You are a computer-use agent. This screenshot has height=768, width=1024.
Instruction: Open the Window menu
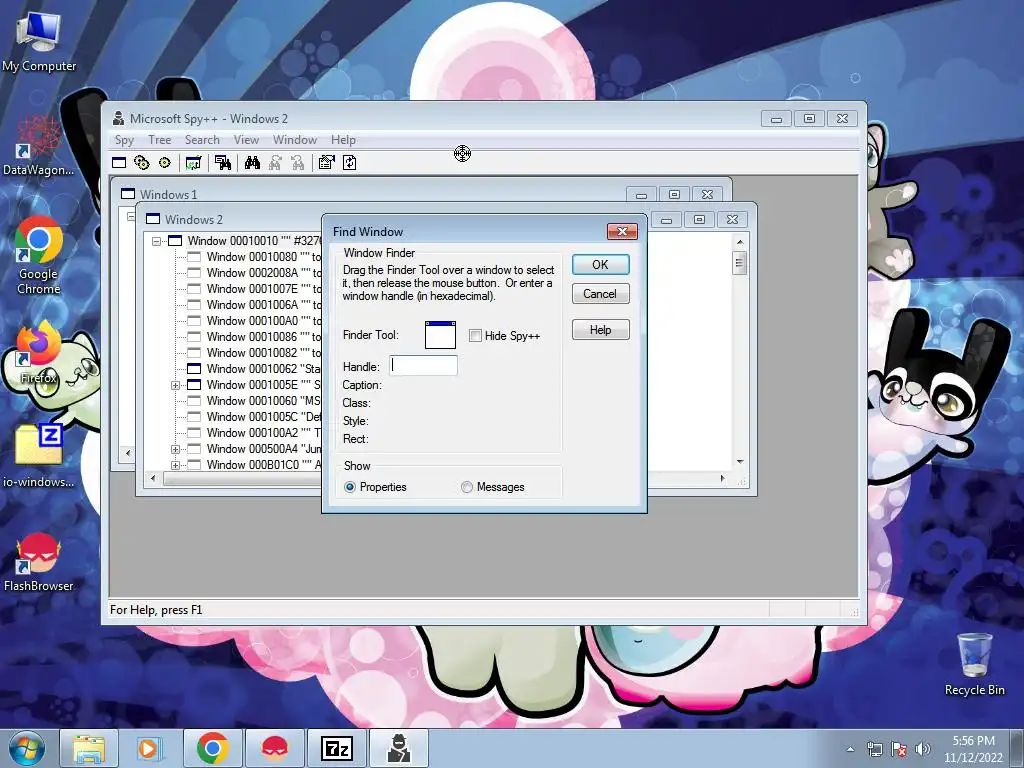coord(295,140)
